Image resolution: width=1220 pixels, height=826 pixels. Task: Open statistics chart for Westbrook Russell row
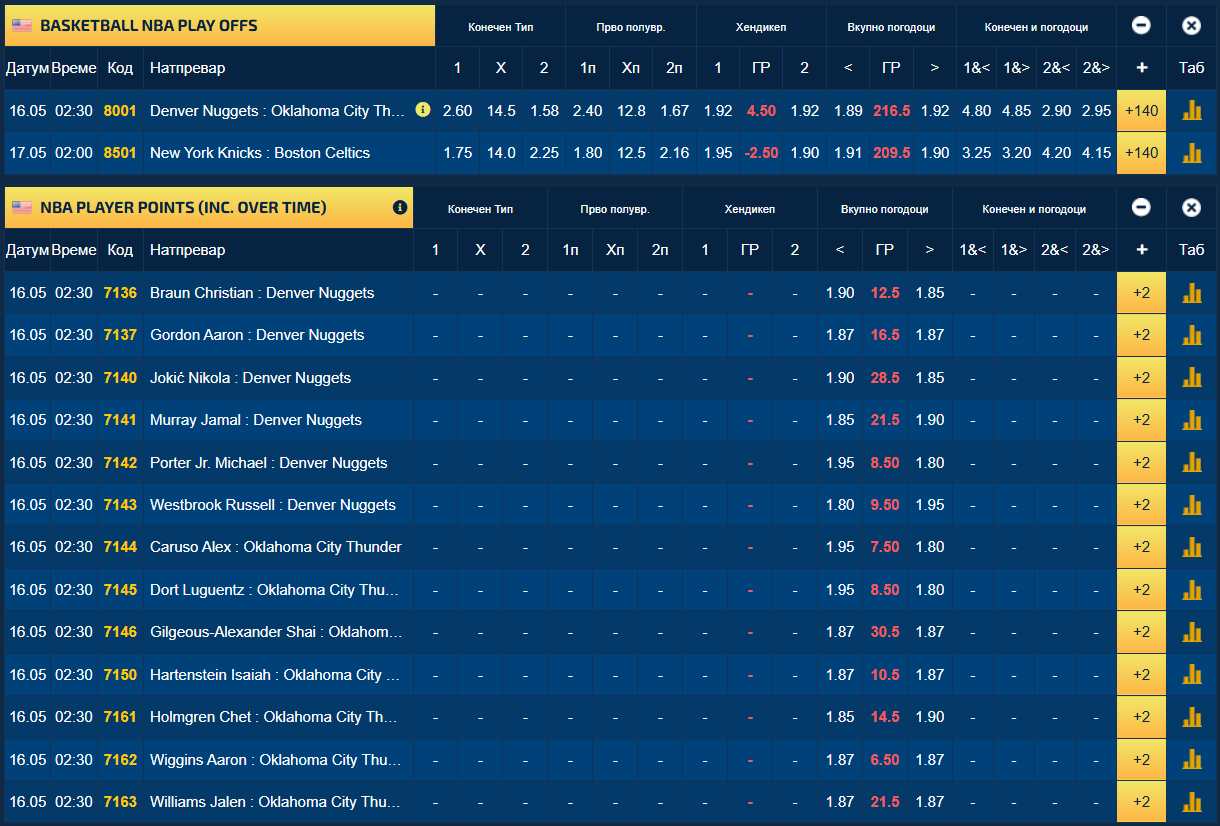pos(1191,505)
